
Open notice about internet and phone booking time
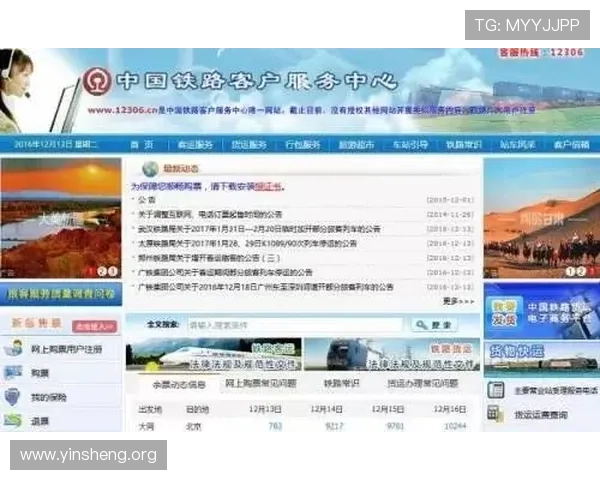(x=210, y=214)
